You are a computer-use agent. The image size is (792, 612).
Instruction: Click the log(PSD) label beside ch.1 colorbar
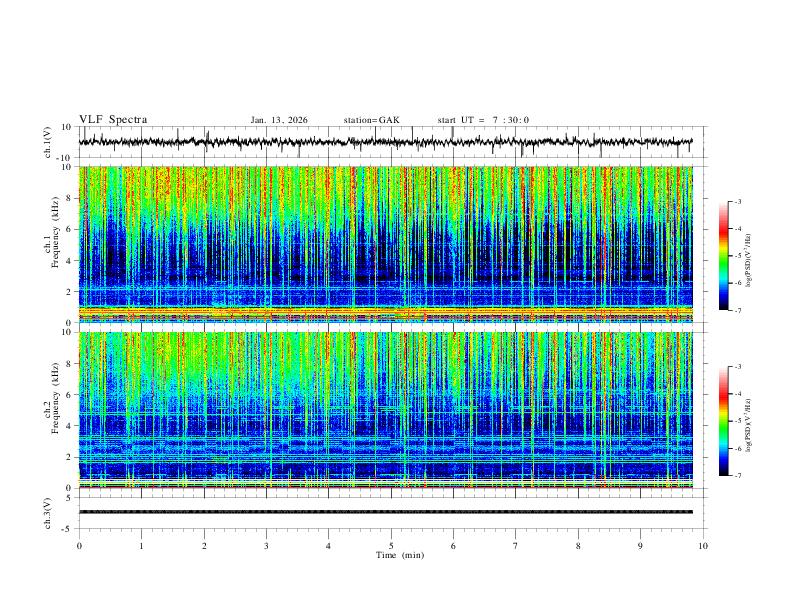coord(749,261)
